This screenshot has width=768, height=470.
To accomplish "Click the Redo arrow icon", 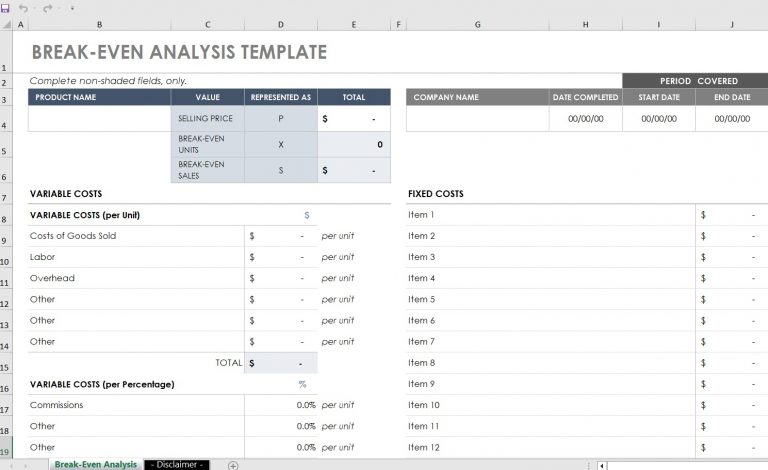I will [x=48, y=8].
